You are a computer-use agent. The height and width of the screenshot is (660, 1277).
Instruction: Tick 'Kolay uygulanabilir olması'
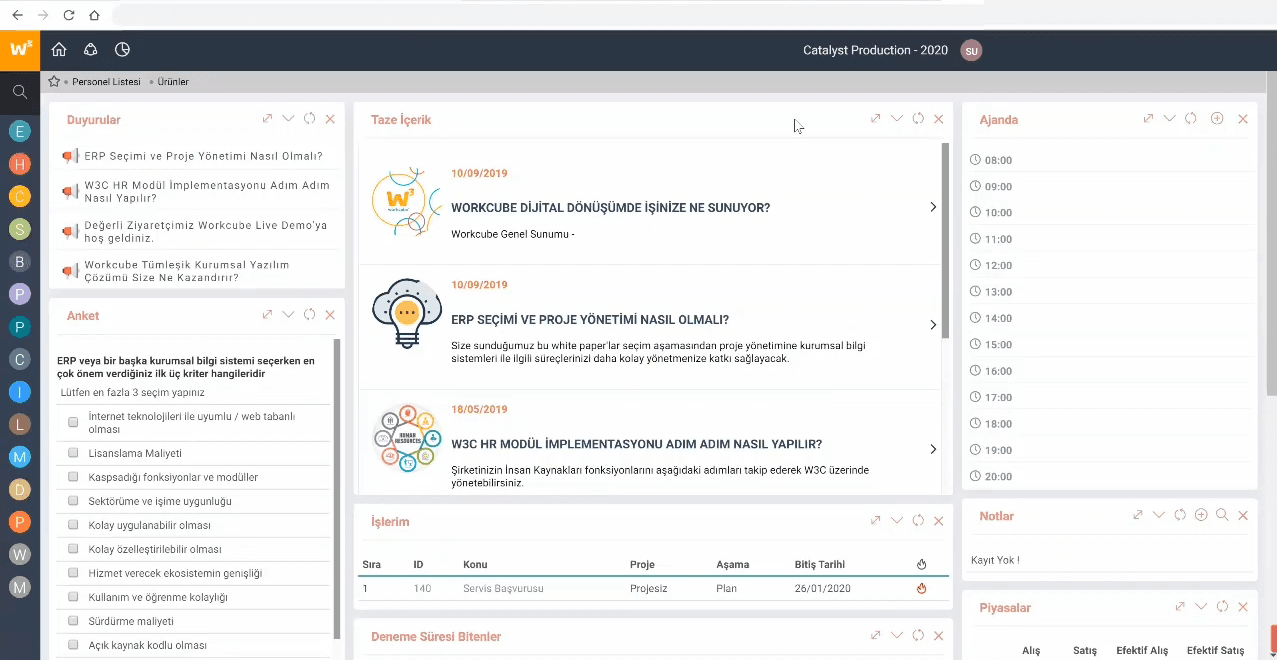click(73, 525)
